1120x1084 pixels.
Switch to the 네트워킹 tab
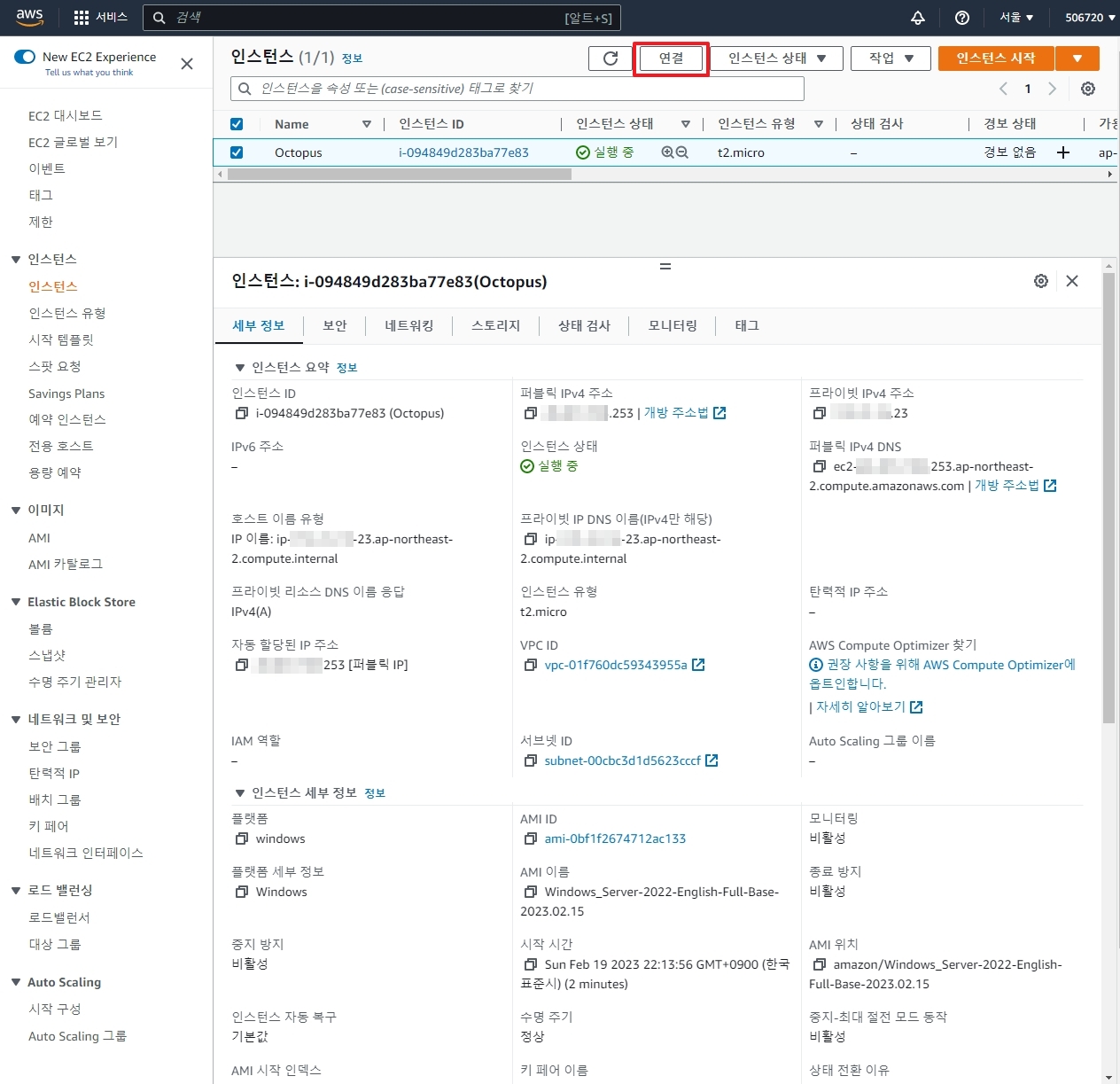tap(409, 325)
